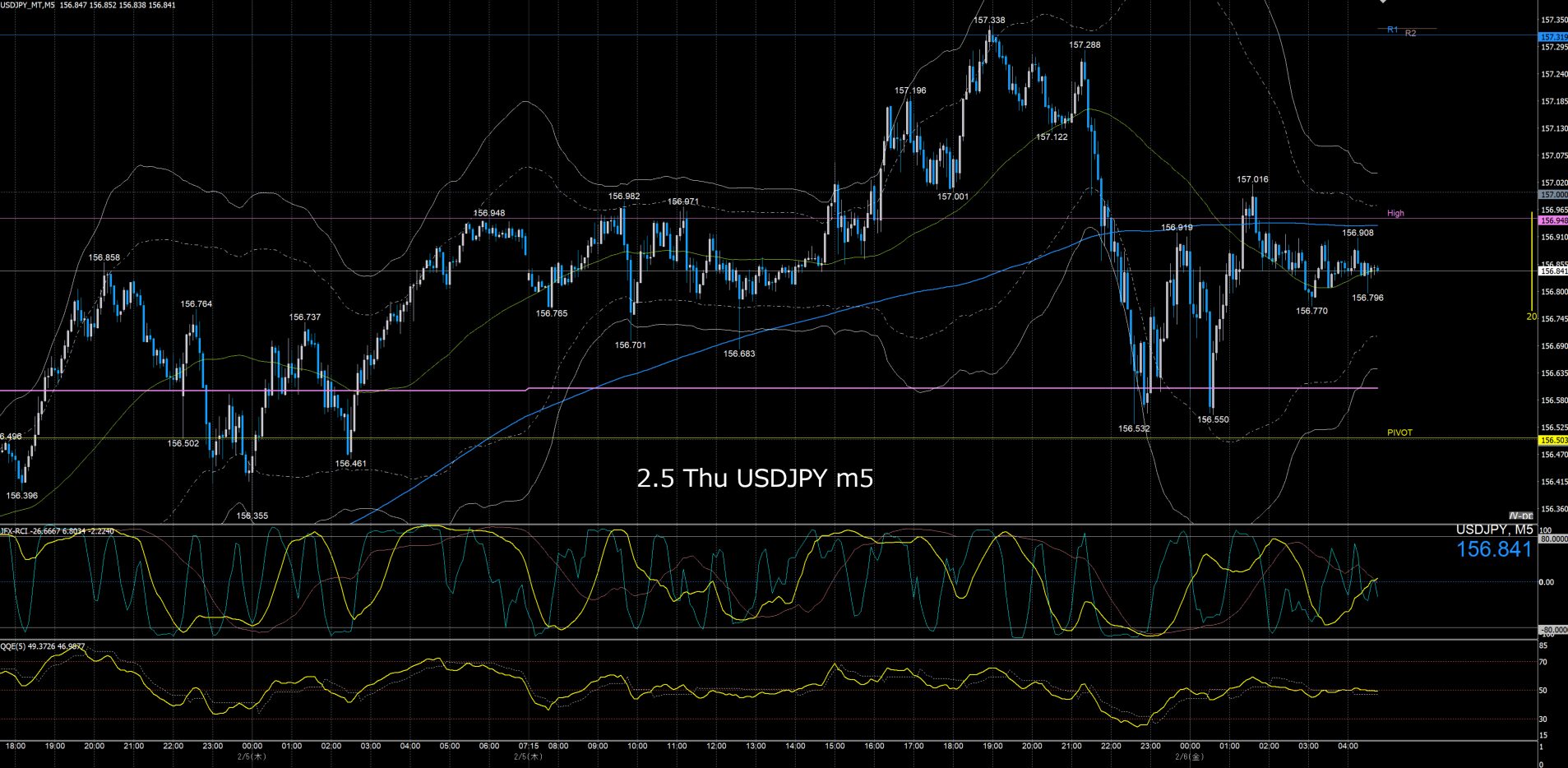The image size is (1568, 768).
Task: Click the 07:15 time axis label
Action: pos(529,747)
